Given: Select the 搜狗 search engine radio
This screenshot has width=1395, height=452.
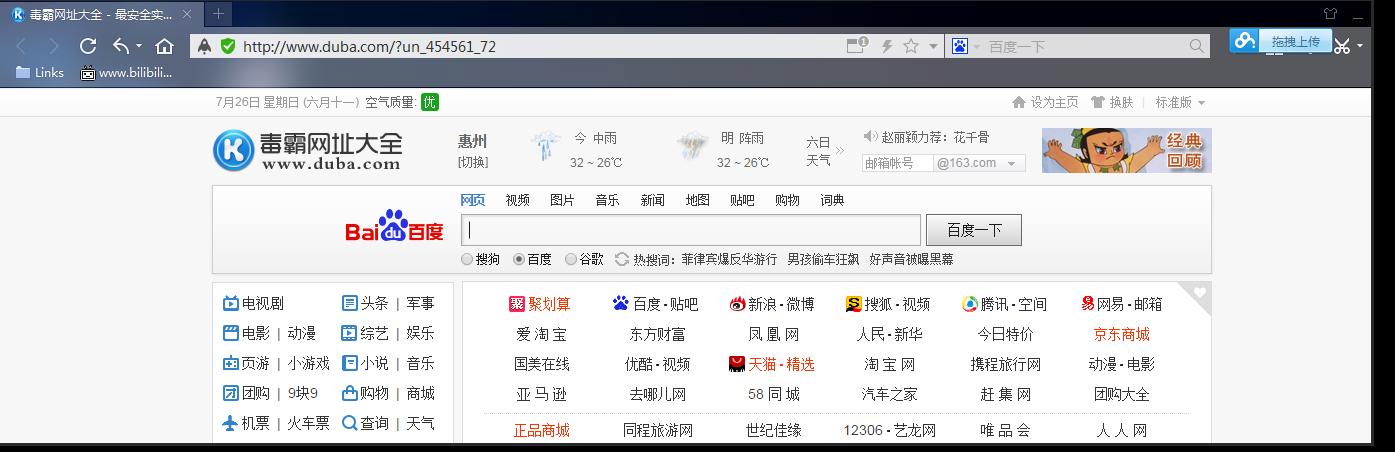Looking at the screenshot, I should pyautogui.click(x=467, y=259).
